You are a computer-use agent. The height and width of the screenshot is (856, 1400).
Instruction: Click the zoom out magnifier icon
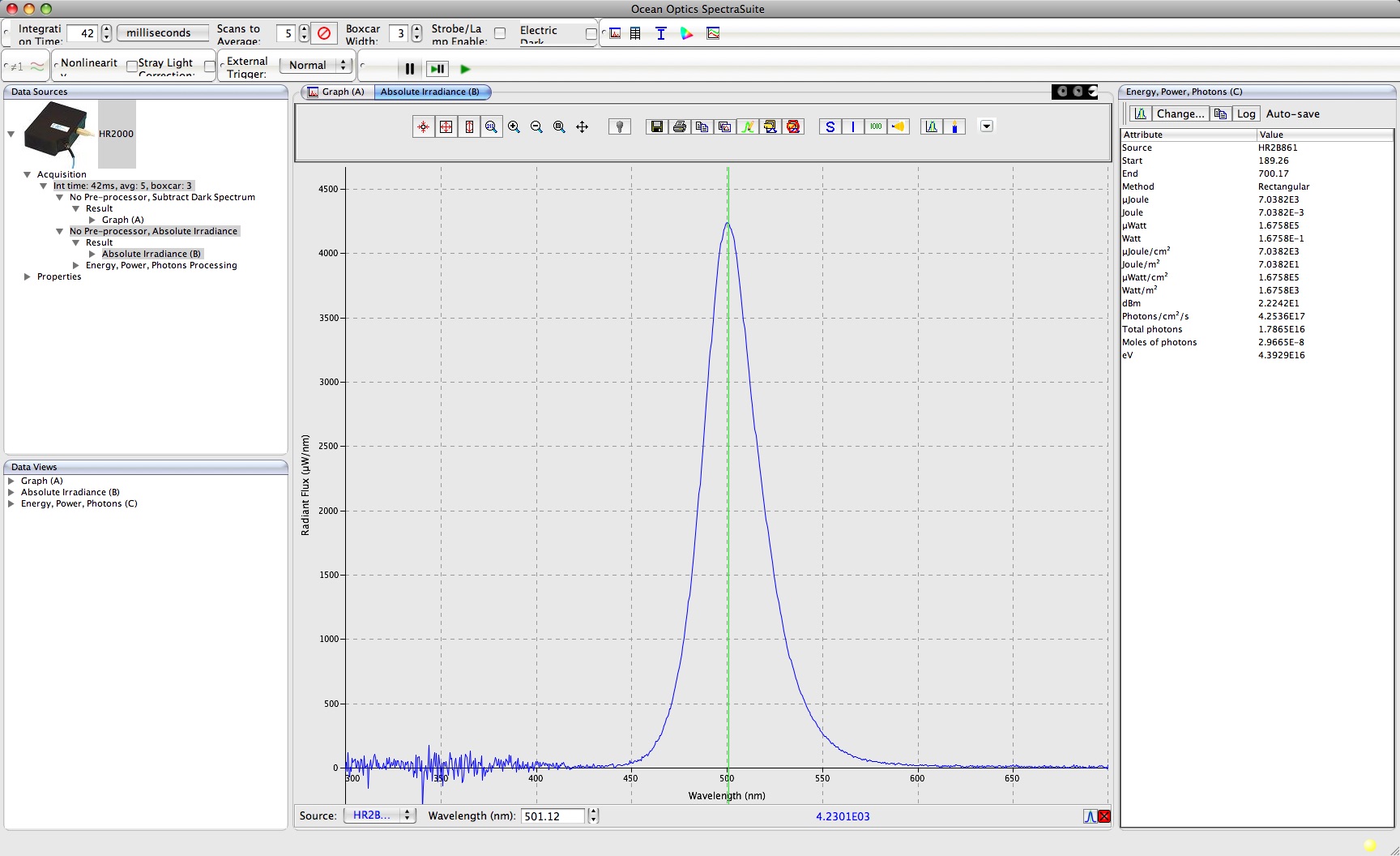click(x=536, y=126)
